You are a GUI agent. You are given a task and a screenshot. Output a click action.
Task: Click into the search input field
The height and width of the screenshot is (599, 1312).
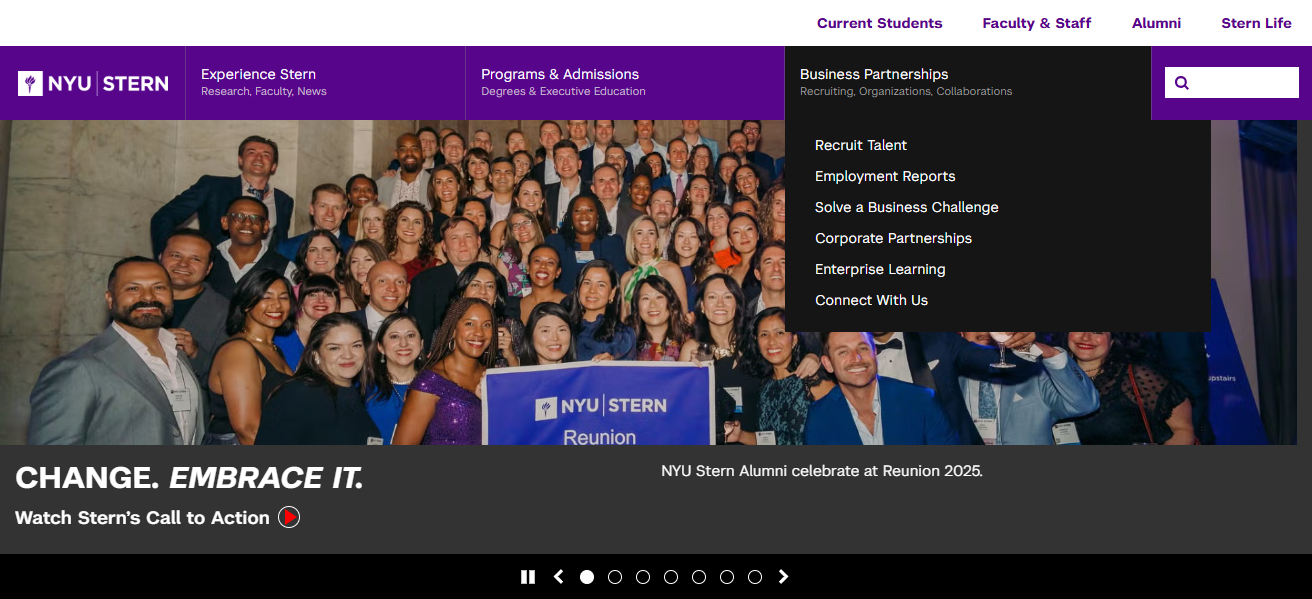(1232, 83)
